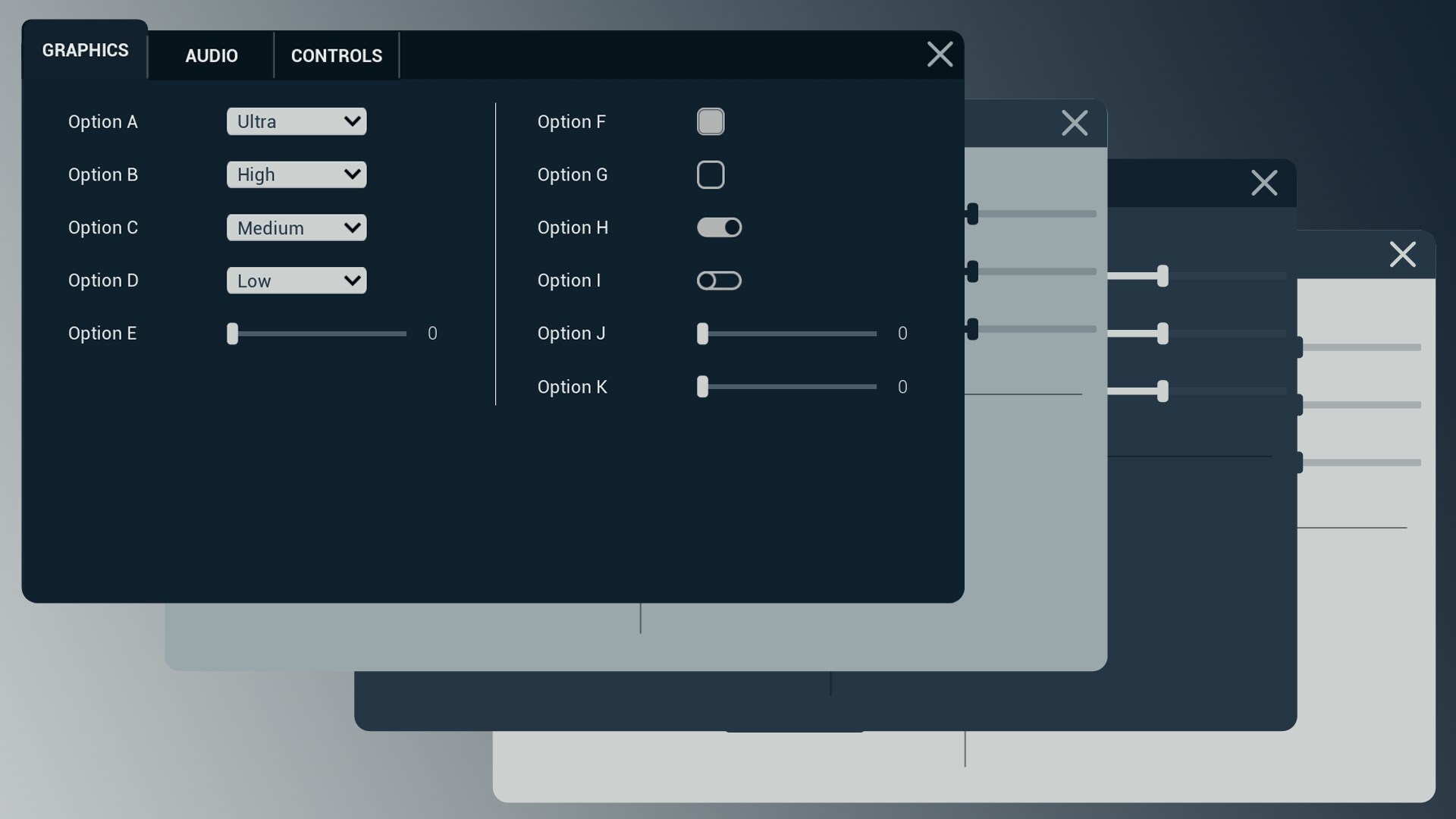
Task: Turn on the Option I switch
Action: pos(719,281)
